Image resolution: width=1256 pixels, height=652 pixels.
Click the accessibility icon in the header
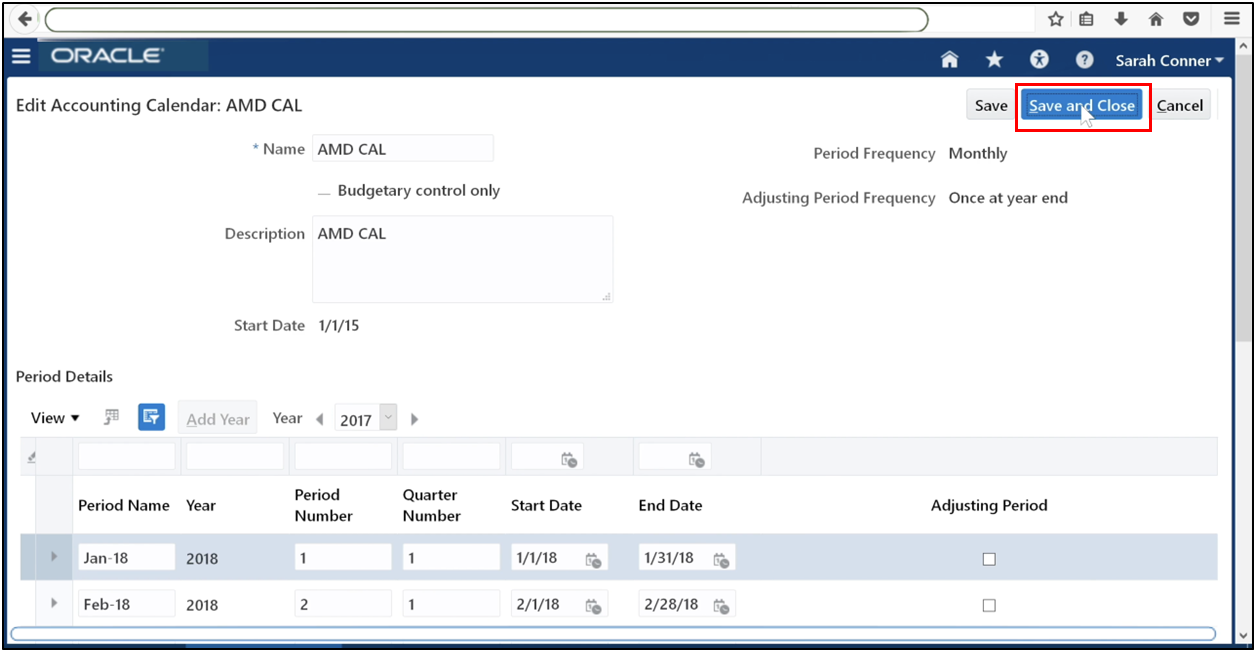[1039, 59]
